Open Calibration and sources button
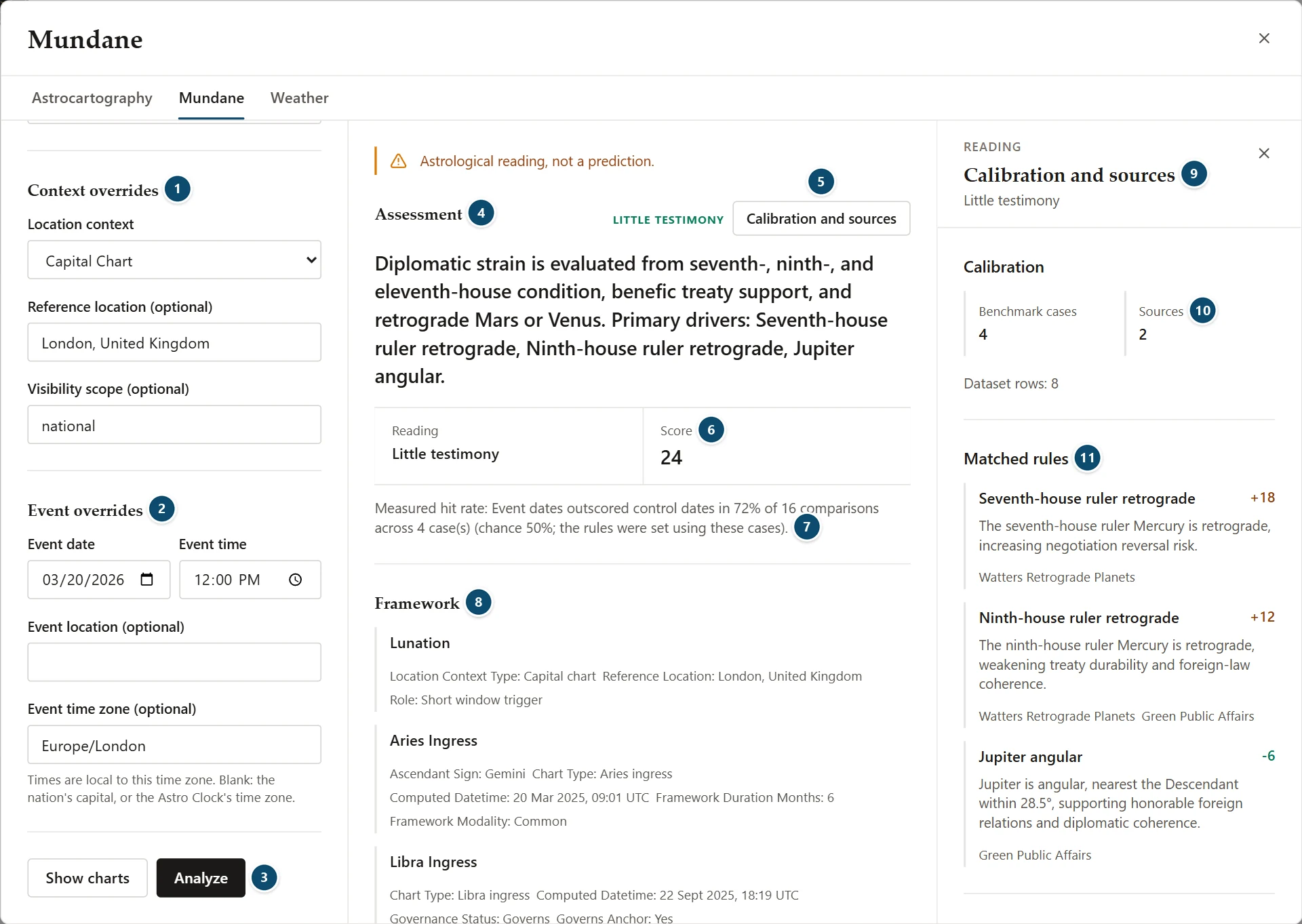Screen dimensions: 1302x924 [821, 219]
